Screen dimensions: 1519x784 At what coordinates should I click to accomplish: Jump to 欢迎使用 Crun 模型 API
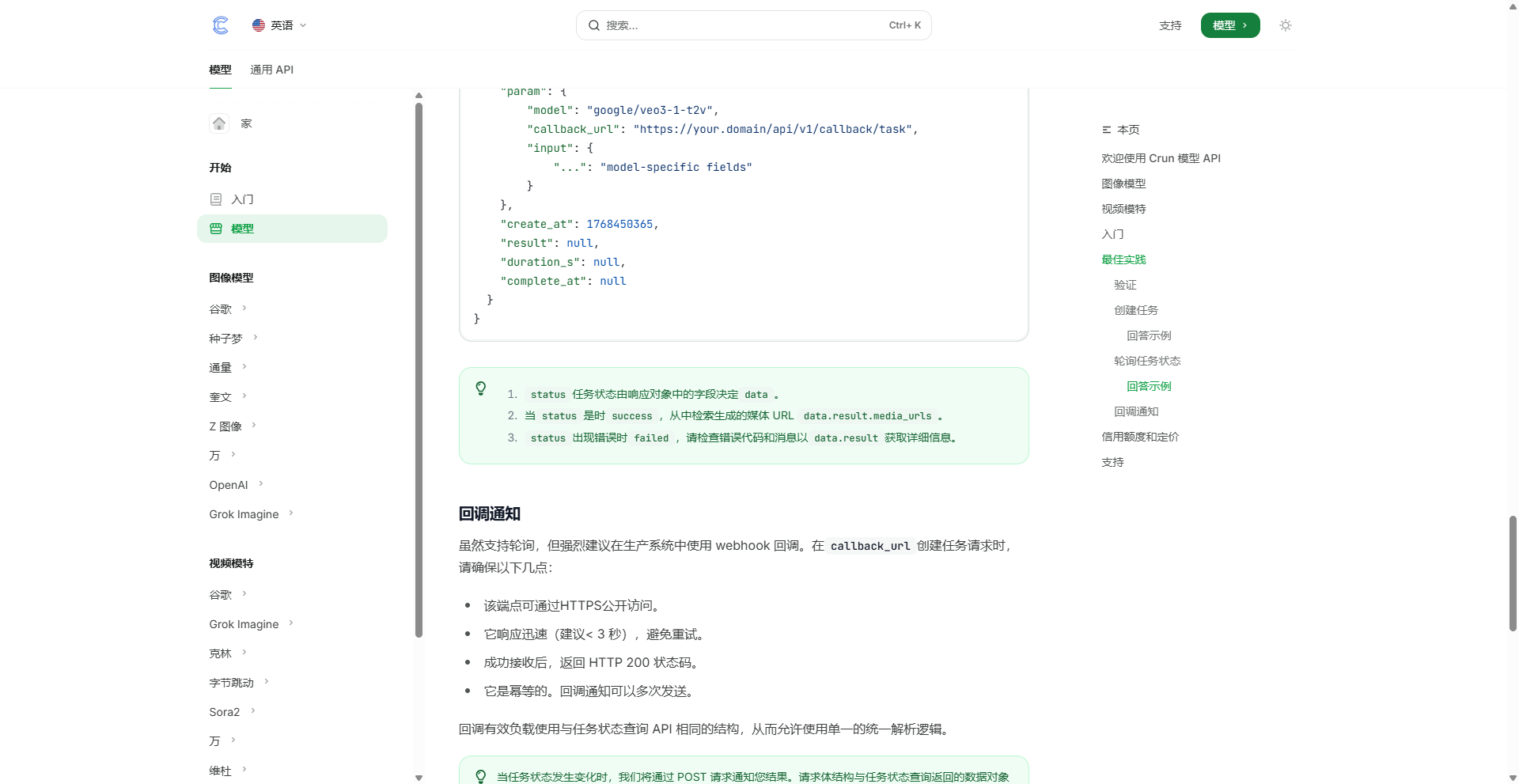click(x=1161, y=158)
